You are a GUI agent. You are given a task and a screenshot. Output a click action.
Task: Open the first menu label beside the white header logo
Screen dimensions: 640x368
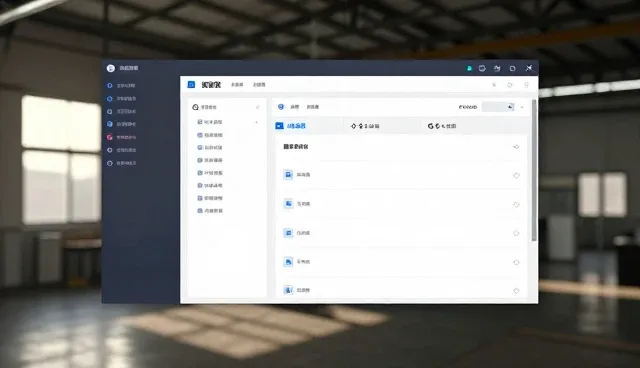[237, 85]
